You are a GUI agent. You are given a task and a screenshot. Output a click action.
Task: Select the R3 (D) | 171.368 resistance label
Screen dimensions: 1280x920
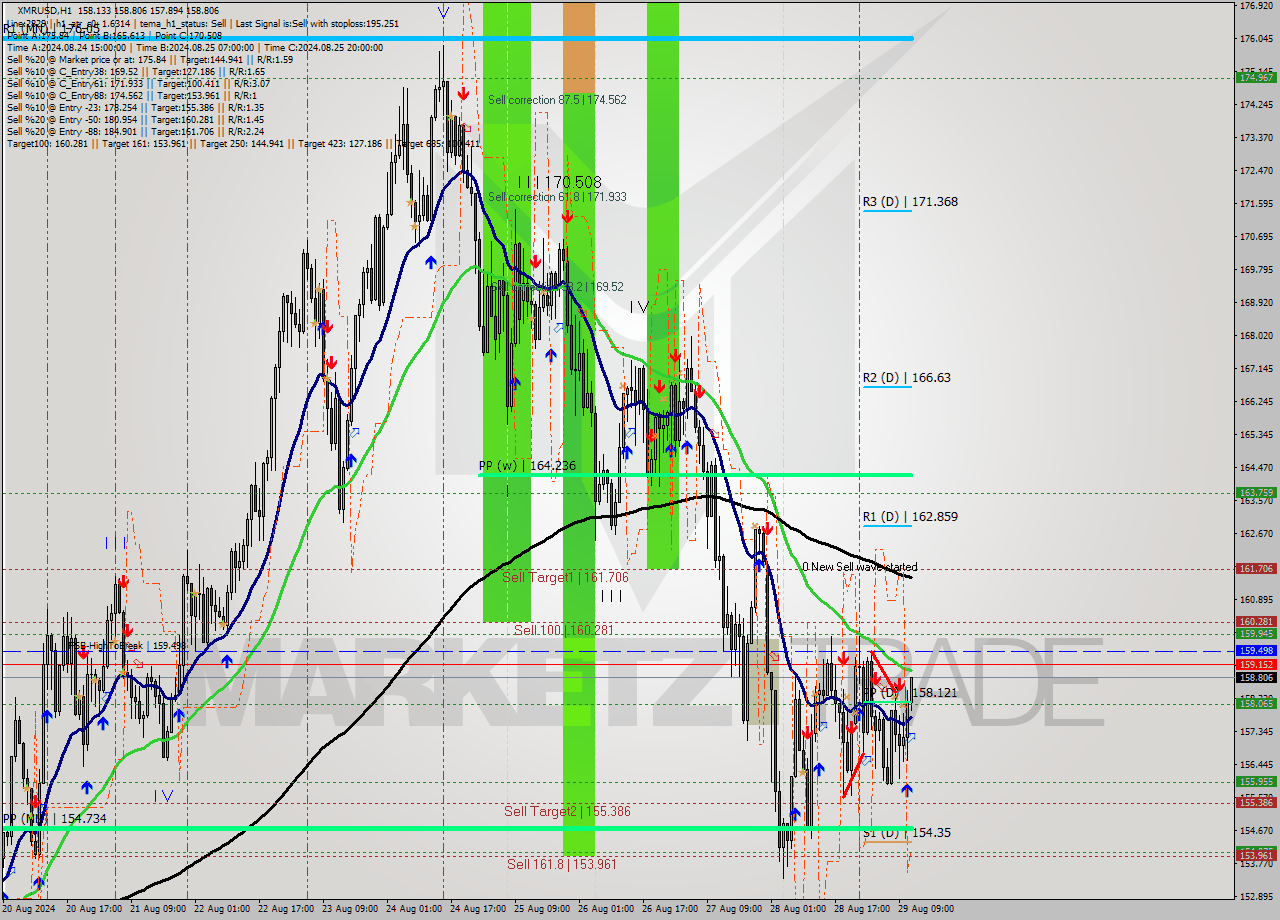(910, 202)
